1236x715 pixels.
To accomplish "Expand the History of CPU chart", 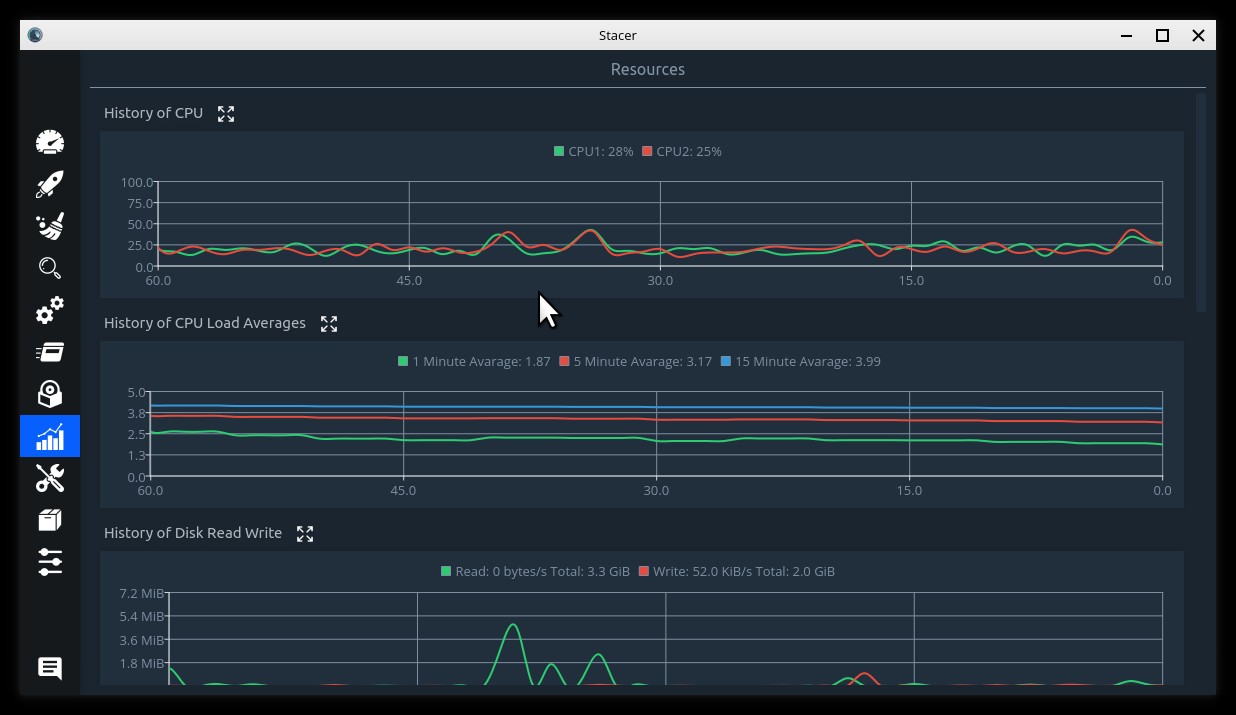I will (226, 114).
